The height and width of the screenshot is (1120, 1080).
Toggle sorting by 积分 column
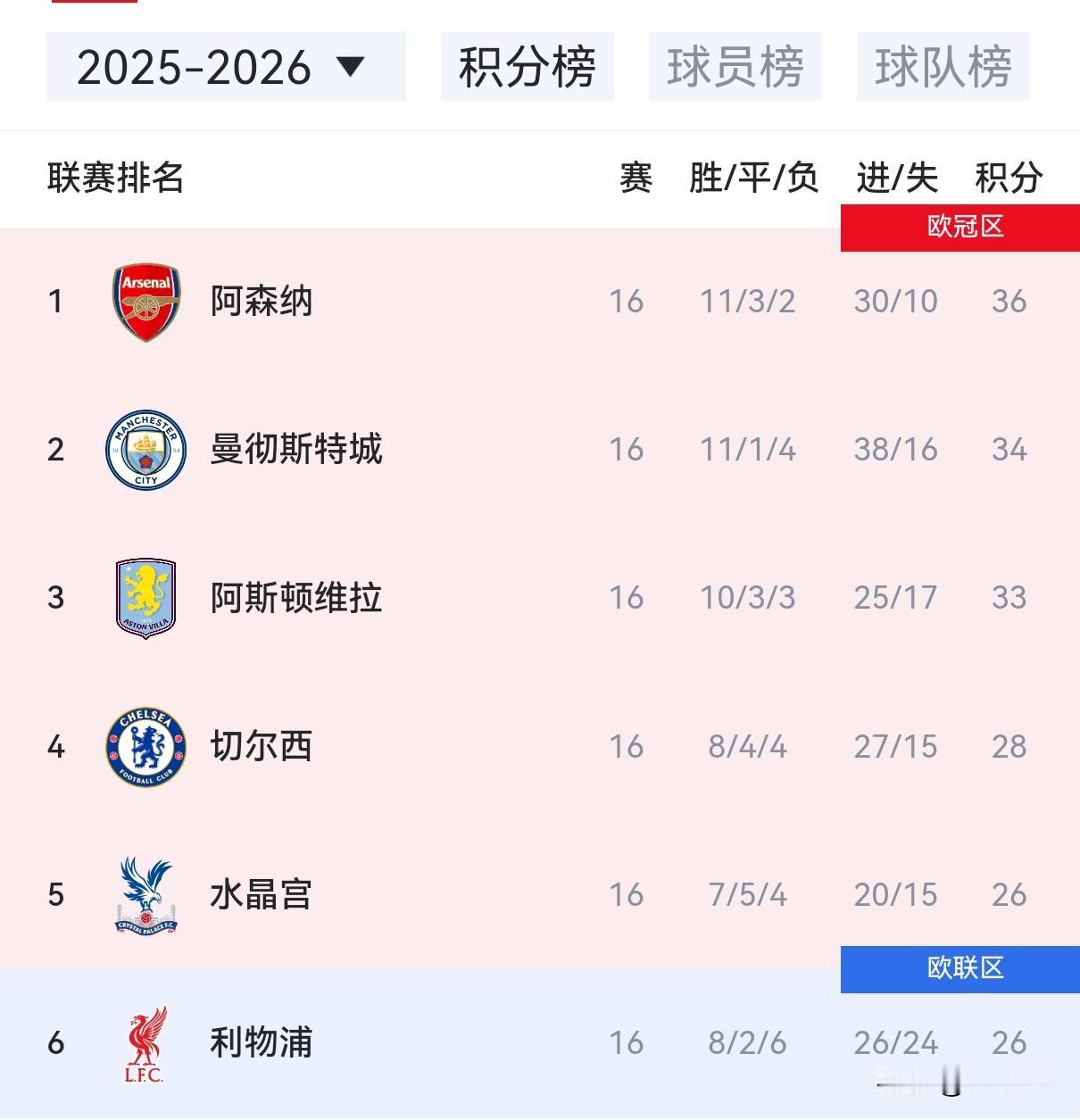pyautogui.click(x=1009, y=178)
